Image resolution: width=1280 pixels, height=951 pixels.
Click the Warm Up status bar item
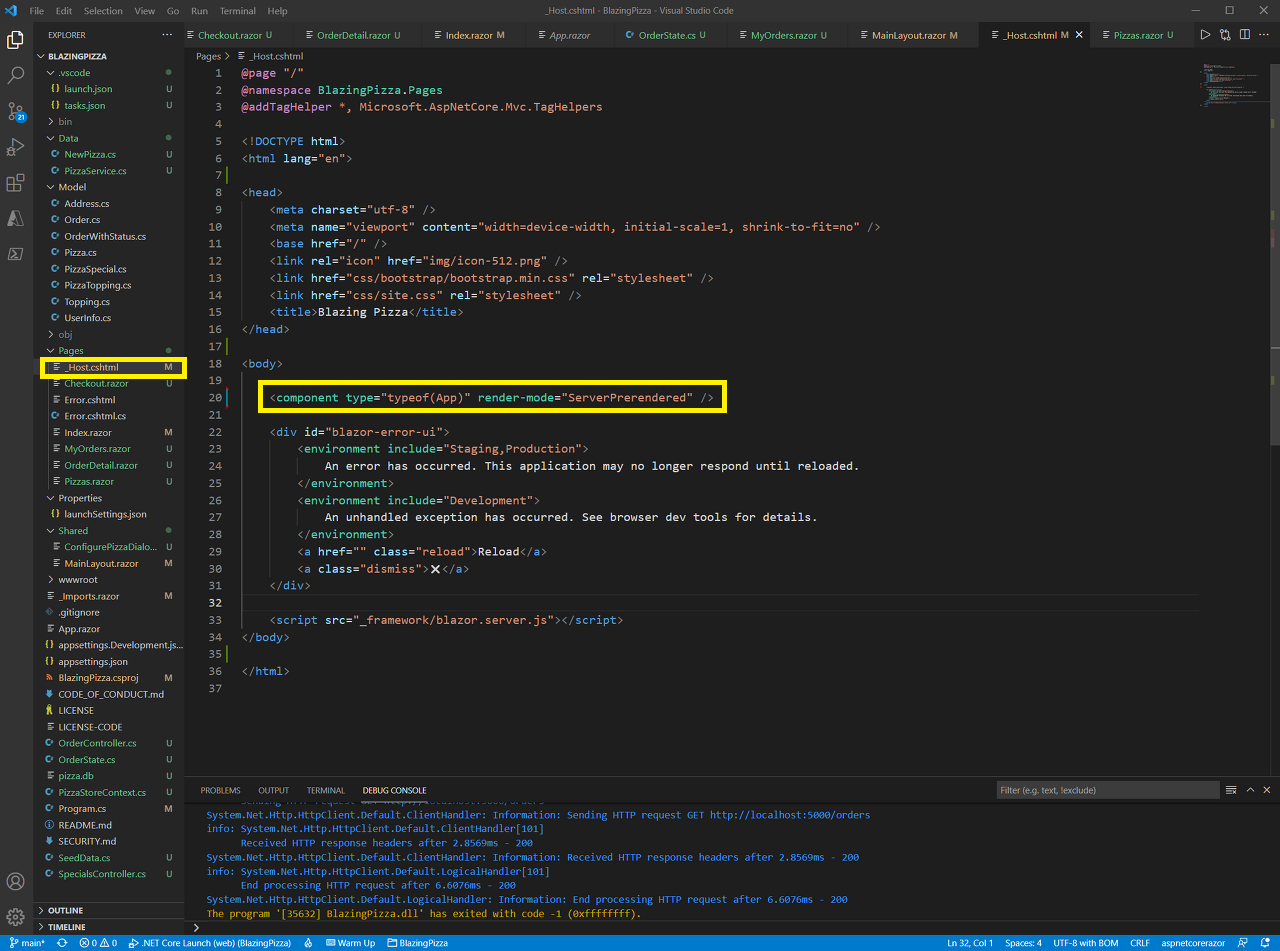(x=349, y=943)
